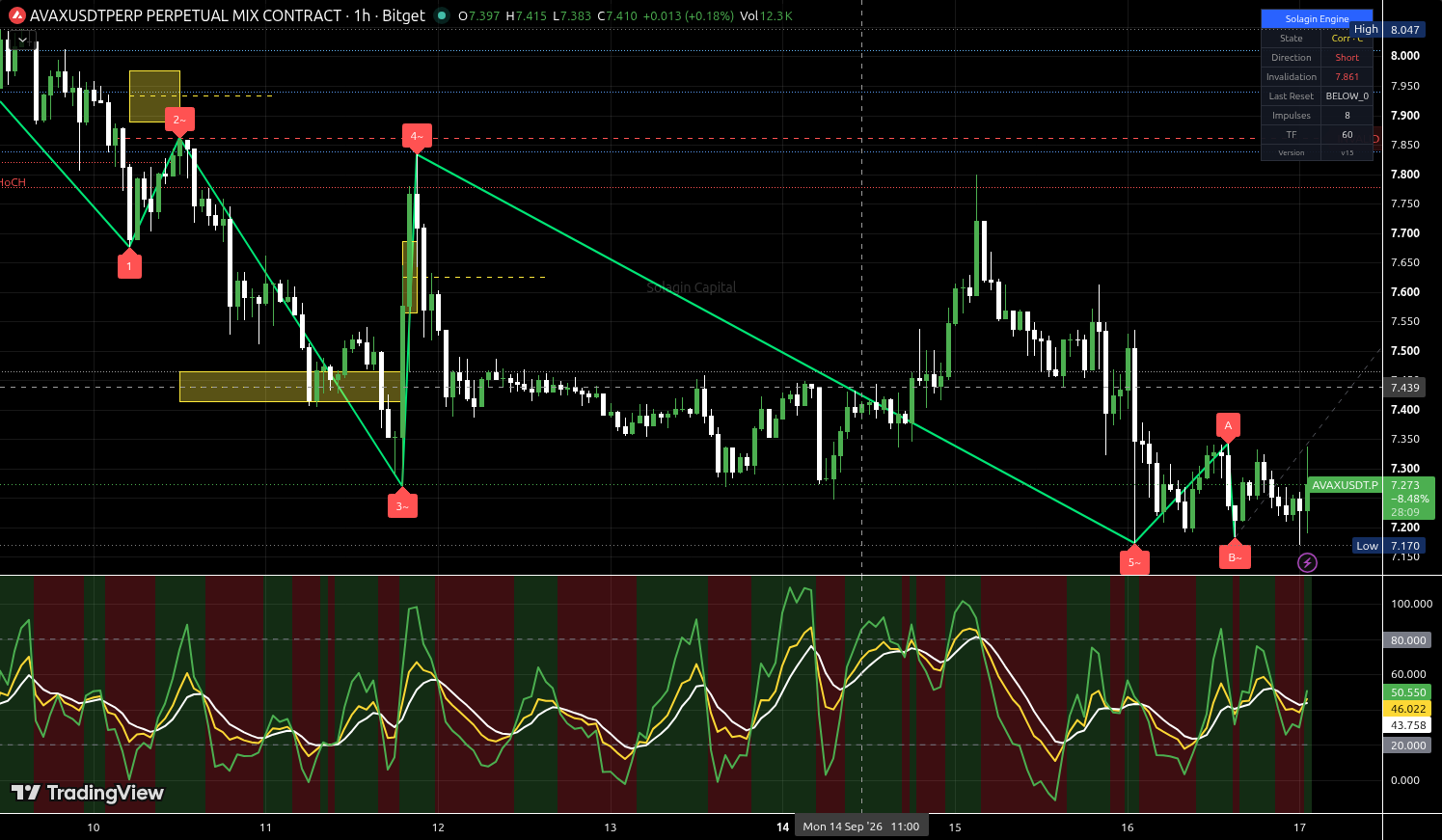The width and height of the screenshot is (1442, 840).
Task: Select wave label 1 marker
Action: click(129, 265)
